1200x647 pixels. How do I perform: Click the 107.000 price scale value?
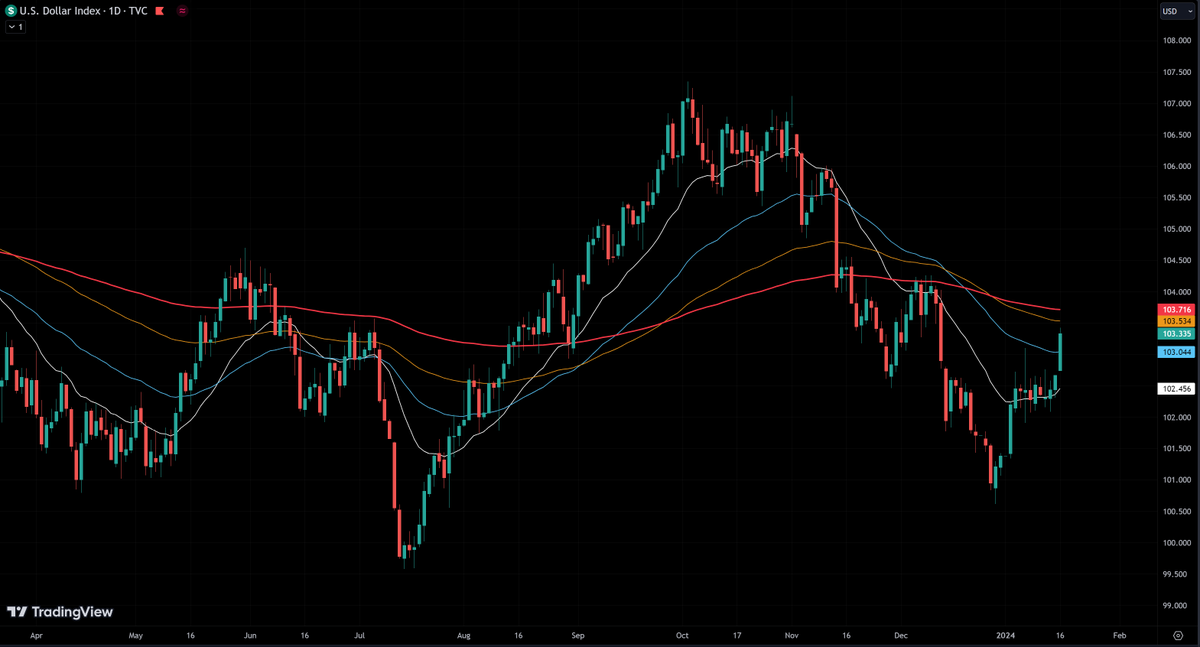point(1176,104)
